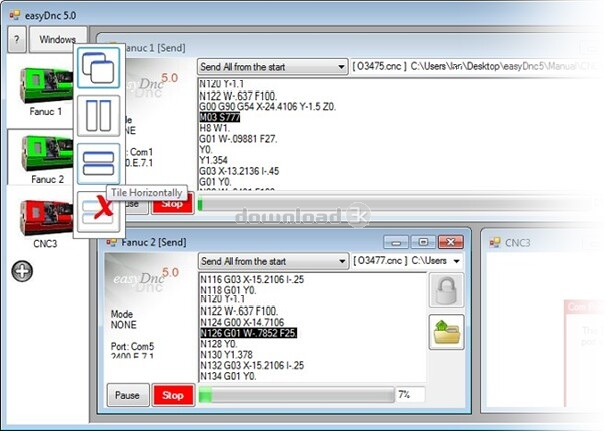The width and height of the screenshot is (607, 431).
Task: Open file folder icon in Fanuc 2
Action: click(446, 332)
